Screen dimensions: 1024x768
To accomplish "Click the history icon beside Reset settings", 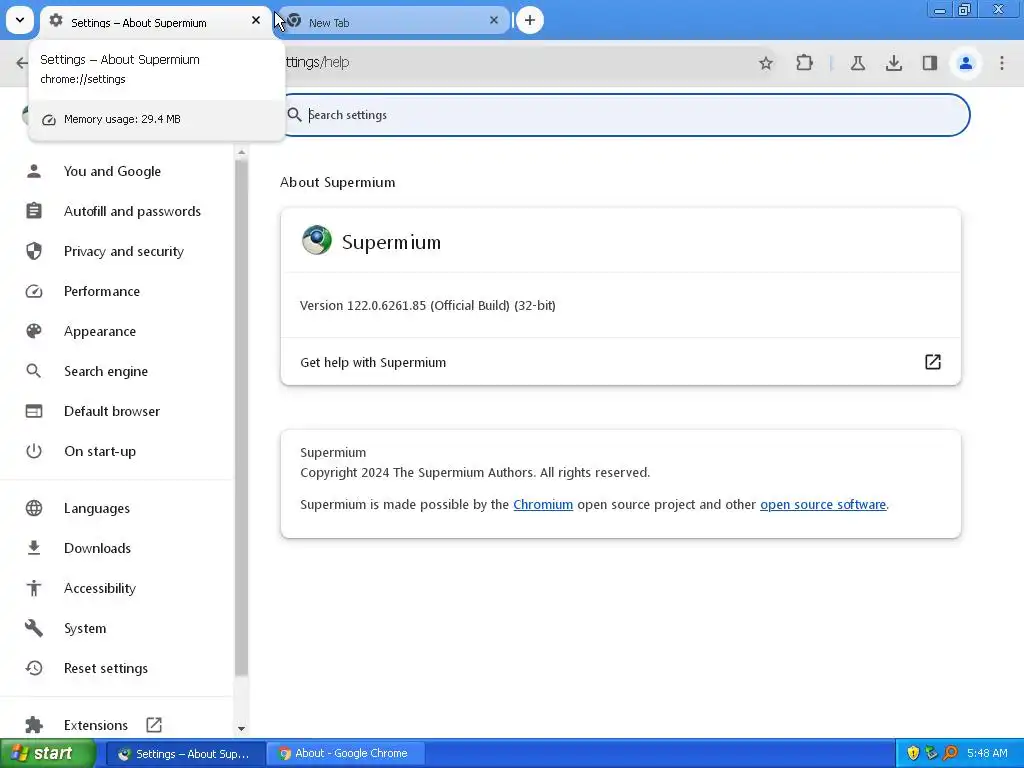I will click(x=34, y=668).
